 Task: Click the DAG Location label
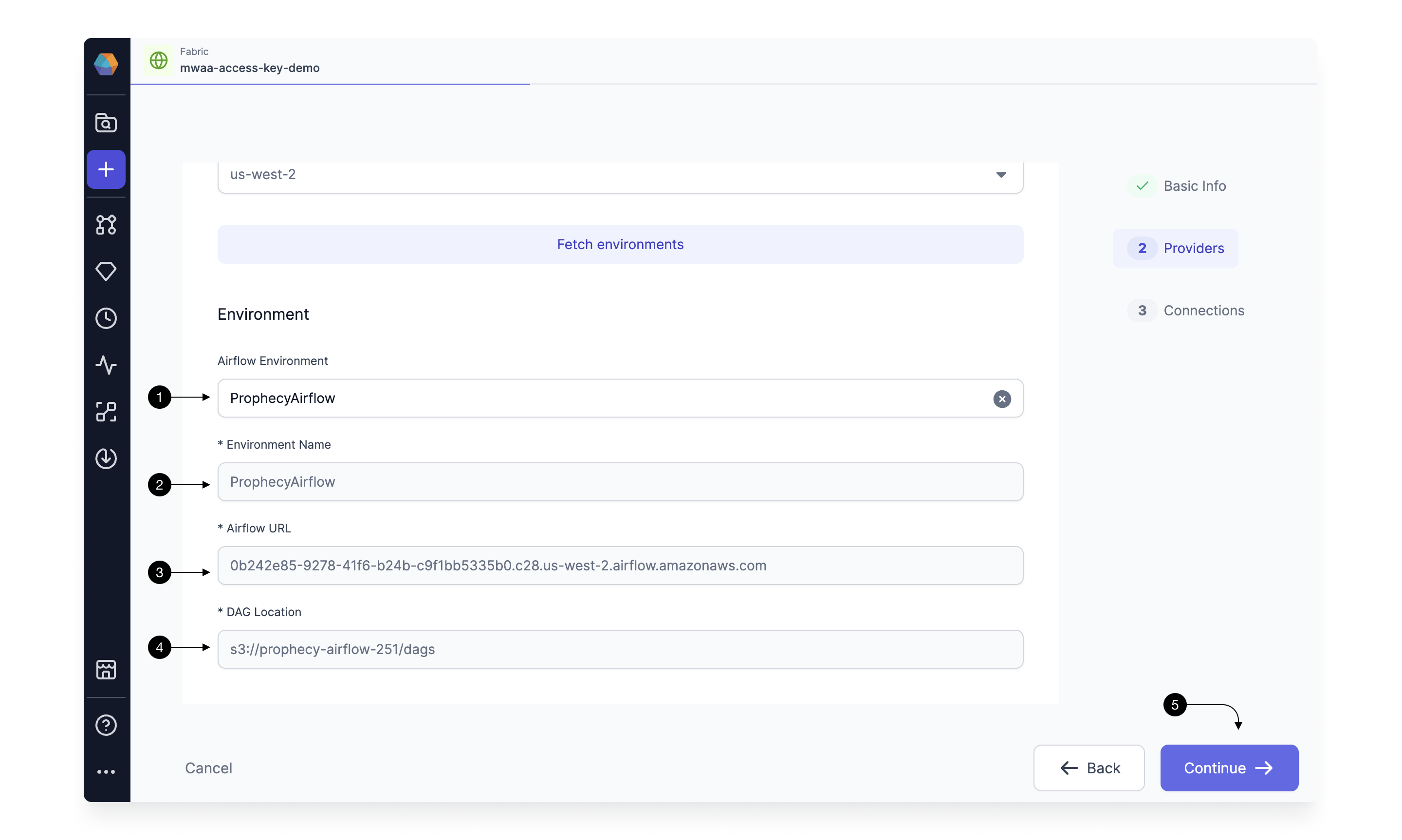259,612
